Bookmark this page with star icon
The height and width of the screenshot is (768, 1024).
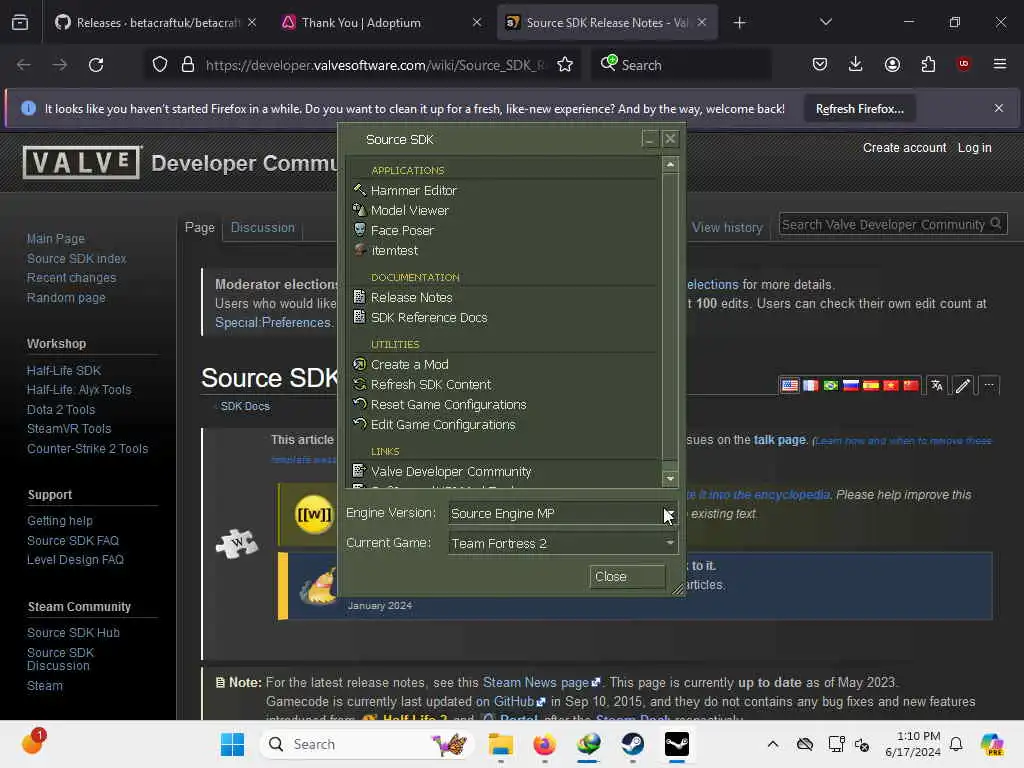[x=565, y=65]
